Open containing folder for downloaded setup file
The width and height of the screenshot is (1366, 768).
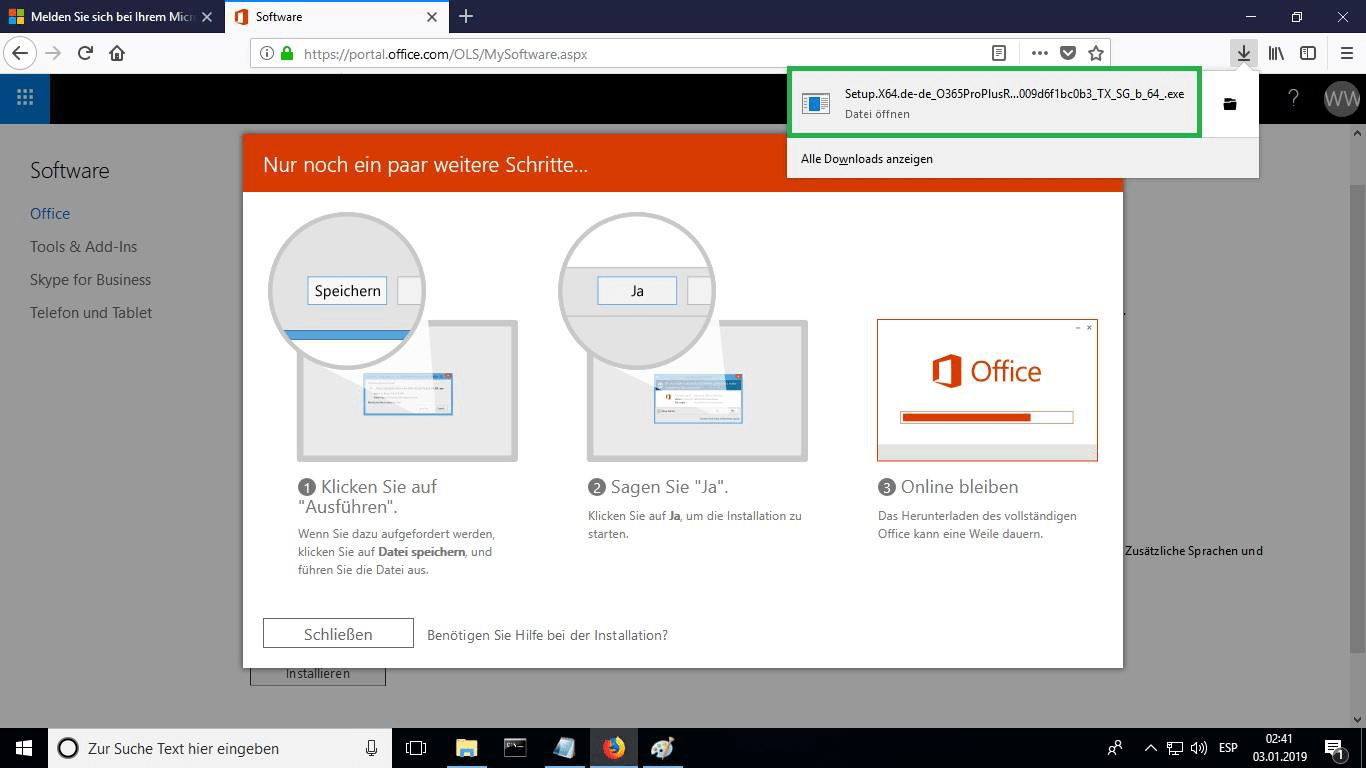(x=1229, y=104)
